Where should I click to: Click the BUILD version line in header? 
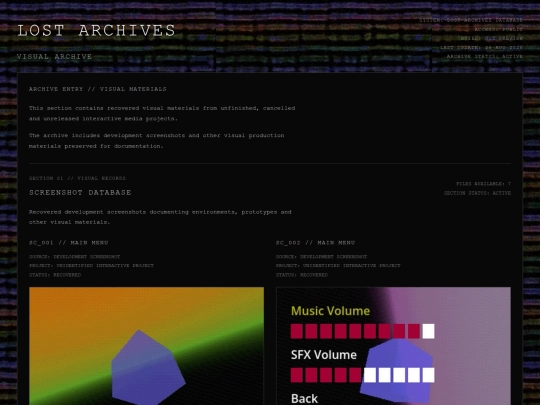[x=492, y=38]
